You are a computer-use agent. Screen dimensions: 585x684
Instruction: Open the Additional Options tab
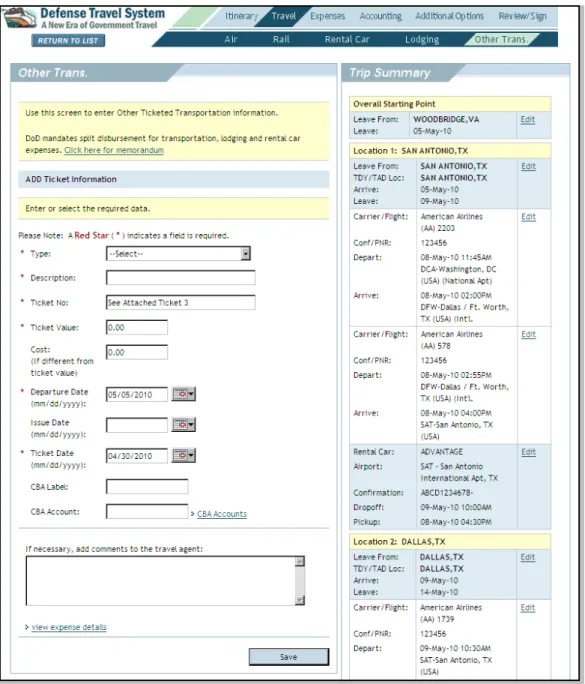tap(449, 16)
